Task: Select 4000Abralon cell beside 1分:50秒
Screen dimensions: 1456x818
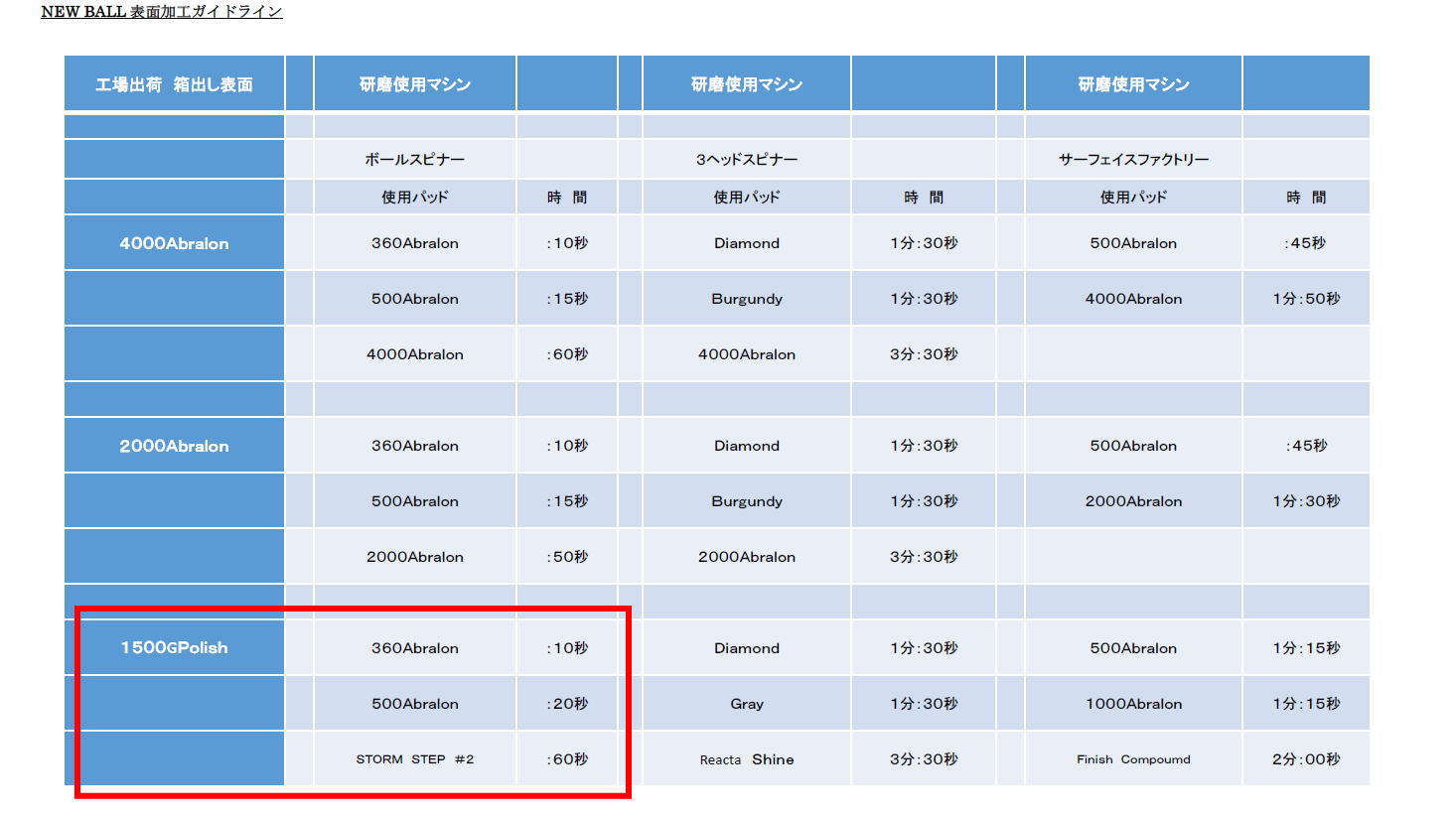Action: coord(1133,299)
